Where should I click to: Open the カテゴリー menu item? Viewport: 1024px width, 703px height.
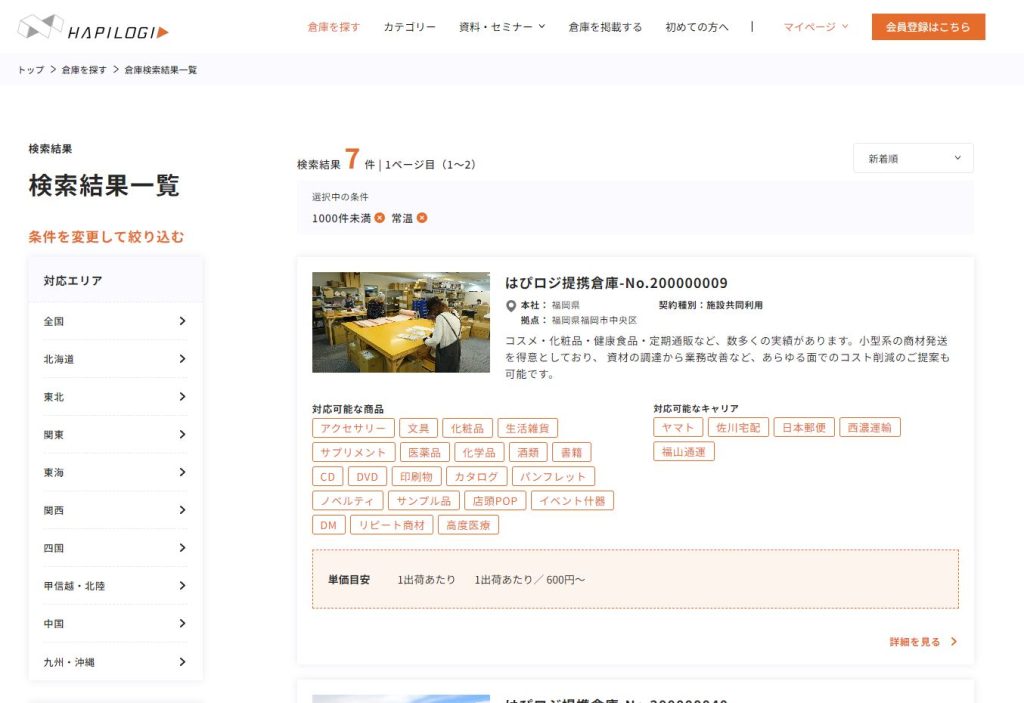click(409, 27)
